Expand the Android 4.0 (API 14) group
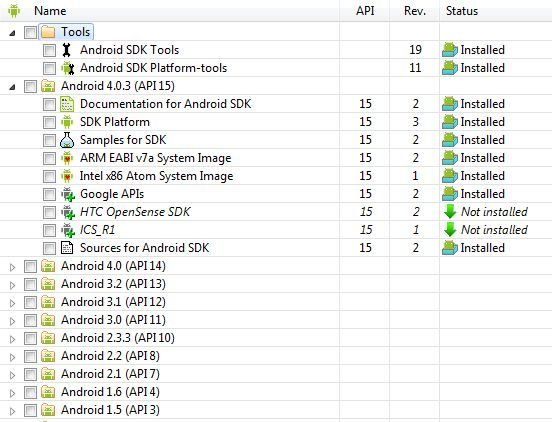 [x=12, y=267]
